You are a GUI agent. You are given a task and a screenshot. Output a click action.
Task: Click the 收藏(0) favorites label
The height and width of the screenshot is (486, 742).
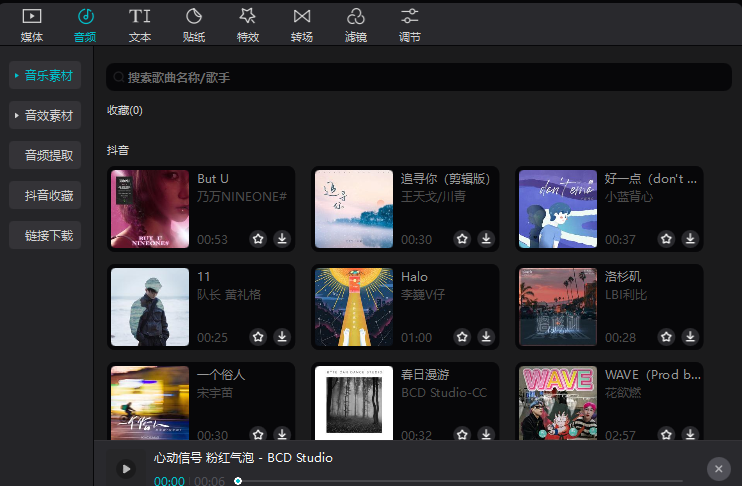[125, 110]
